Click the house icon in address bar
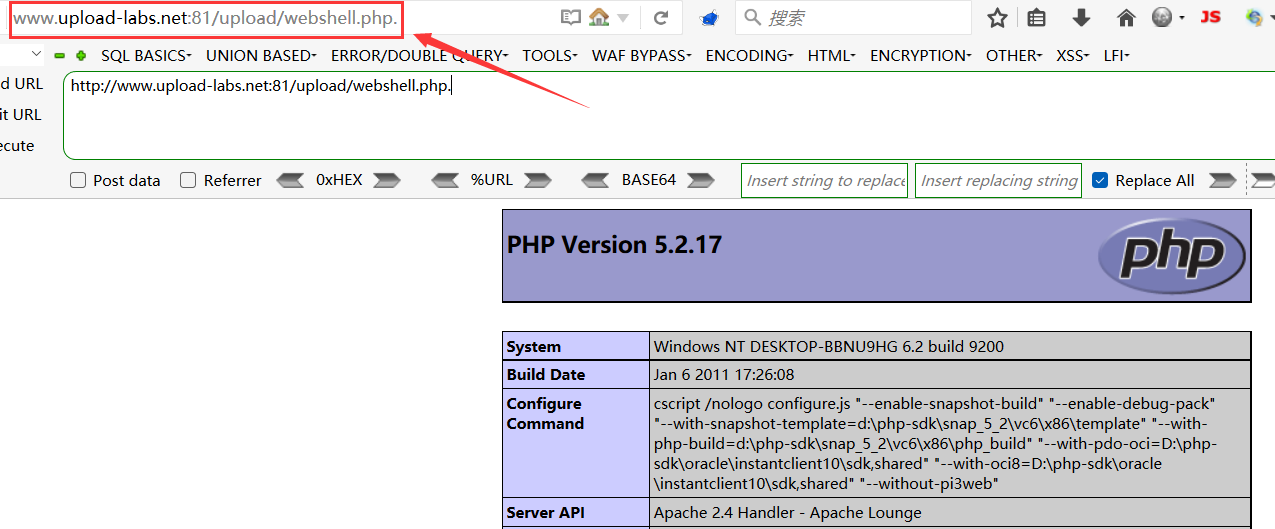 pos(599,17)
